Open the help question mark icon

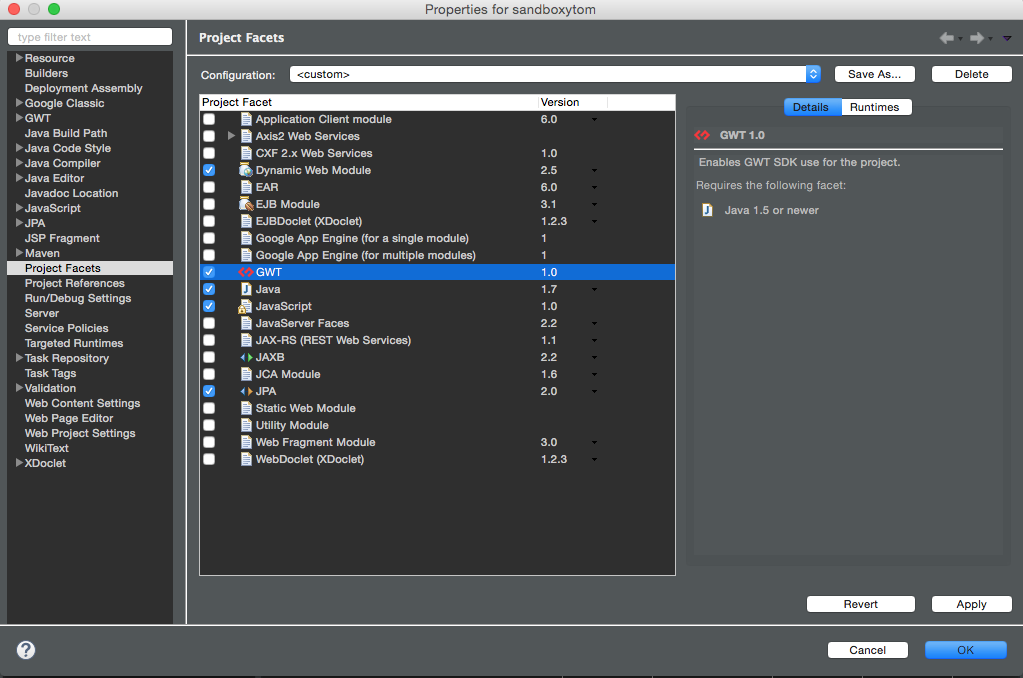pyautogui.click(x=26, y=650)
